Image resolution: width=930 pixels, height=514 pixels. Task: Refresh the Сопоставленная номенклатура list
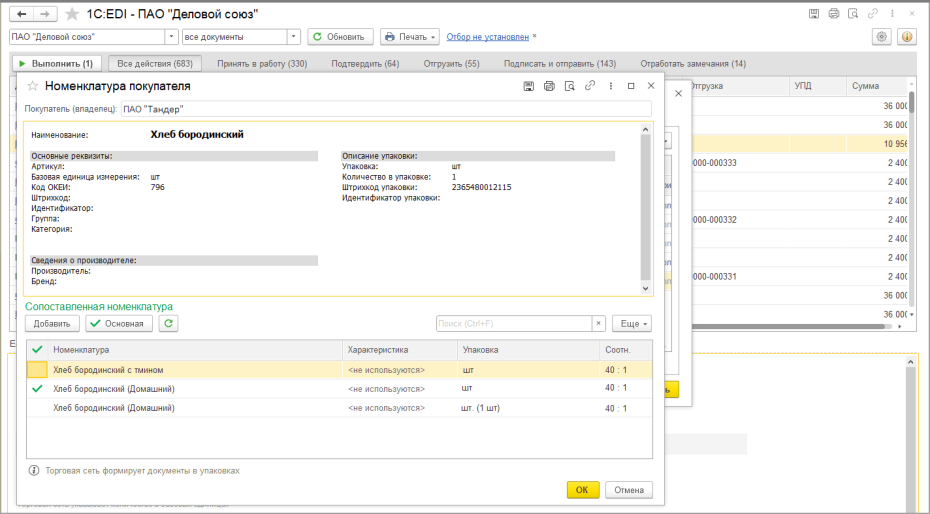click(168, 324)
